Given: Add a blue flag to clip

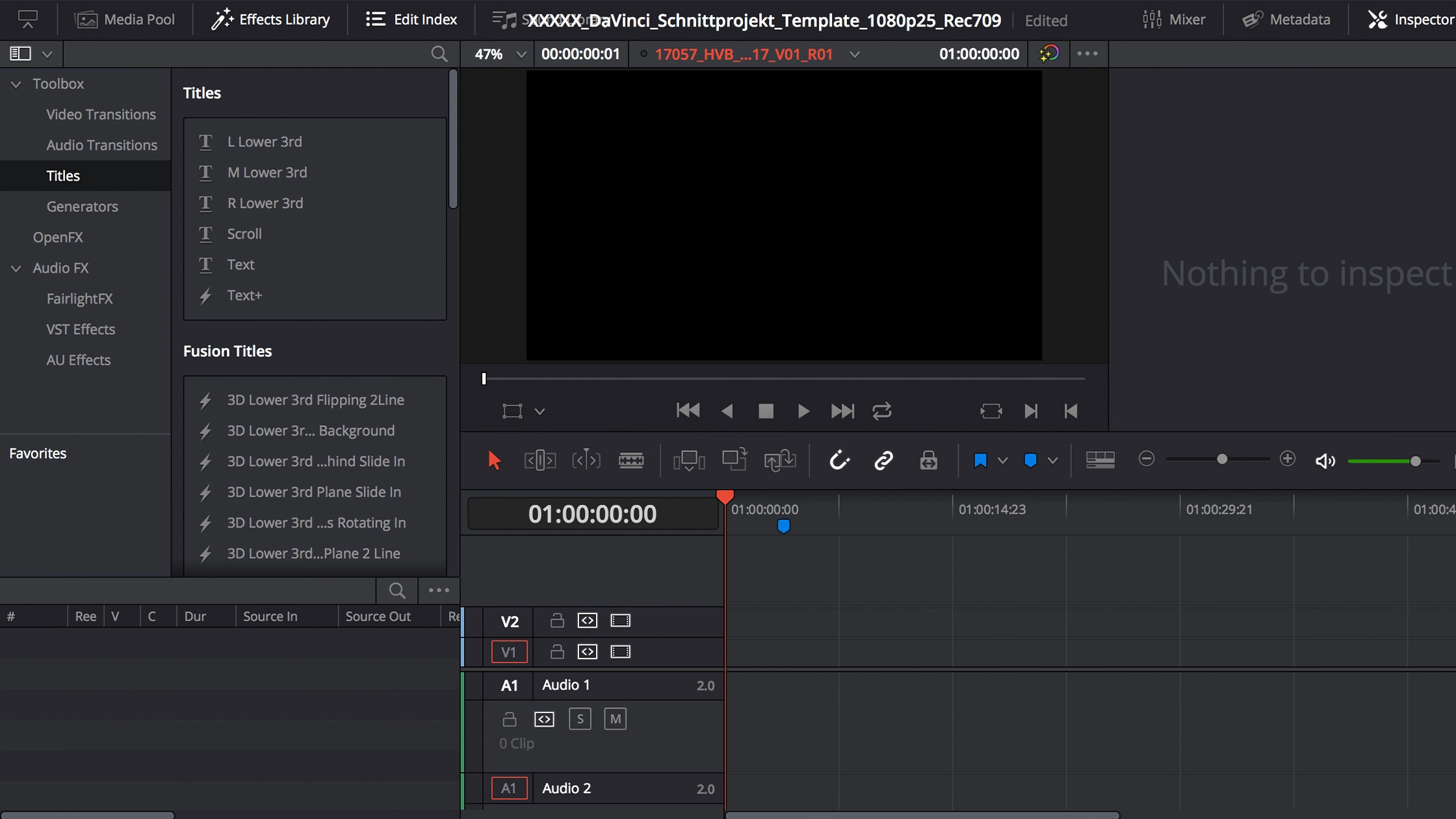Looking at the screenshot, I should [x=980, y=460].
